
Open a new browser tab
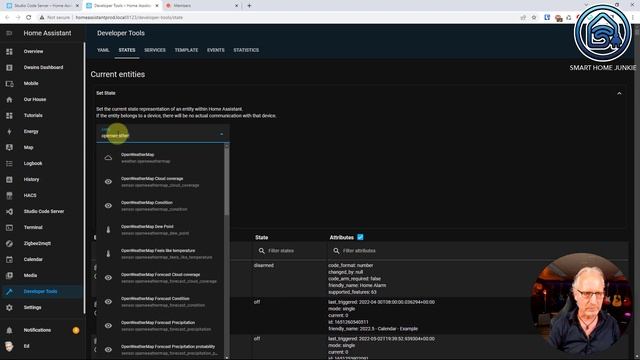pos(249,6)
